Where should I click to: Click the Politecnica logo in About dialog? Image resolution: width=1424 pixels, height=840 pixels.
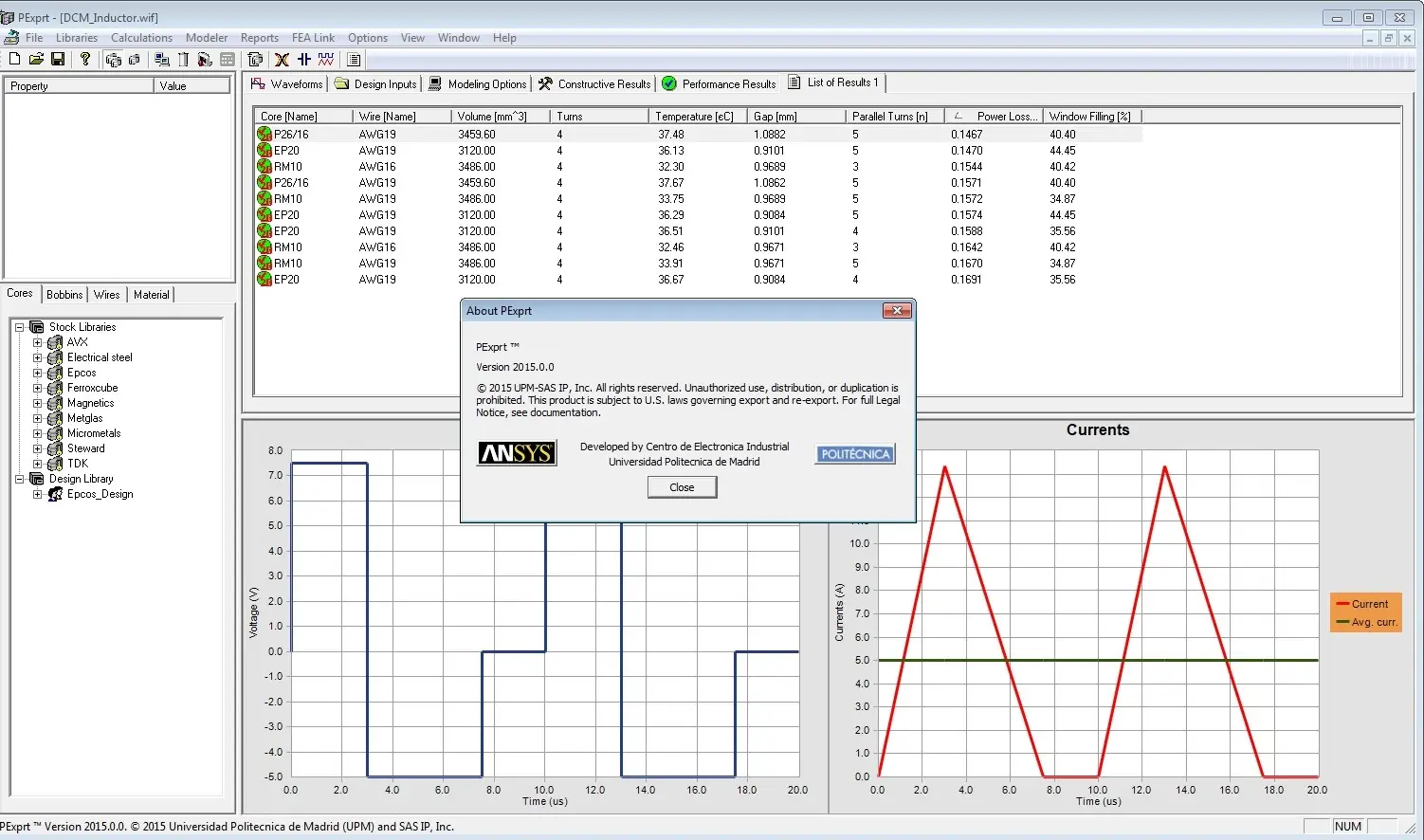(x=855, y=454)
